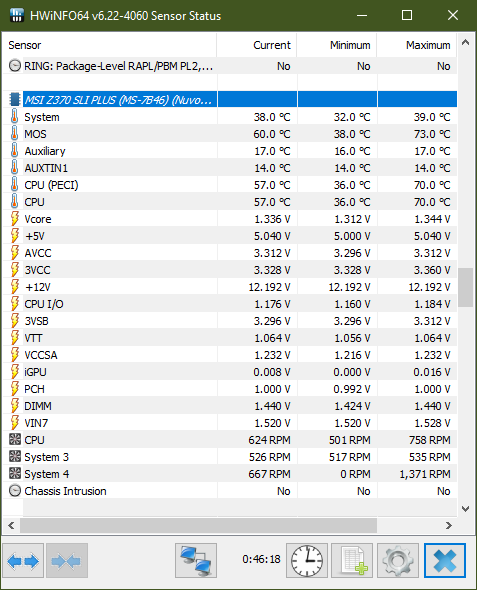Click the Minimum column header
This screenshot has height=590, width=477.
[x=337, y=45]
